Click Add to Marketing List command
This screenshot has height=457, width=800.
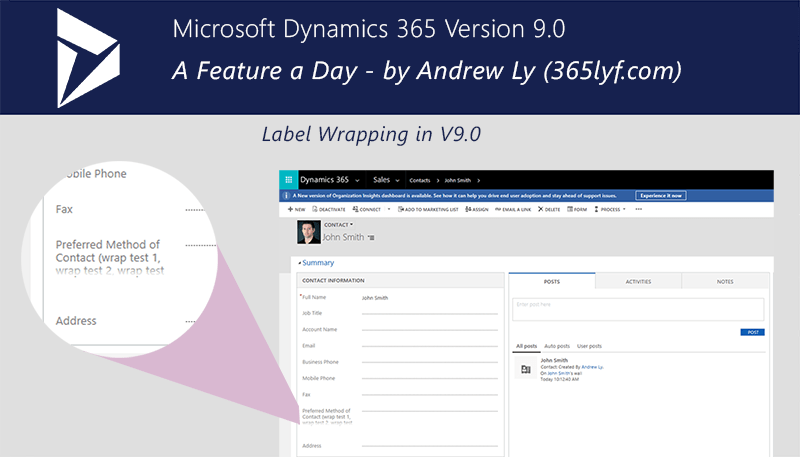(428, 209)
